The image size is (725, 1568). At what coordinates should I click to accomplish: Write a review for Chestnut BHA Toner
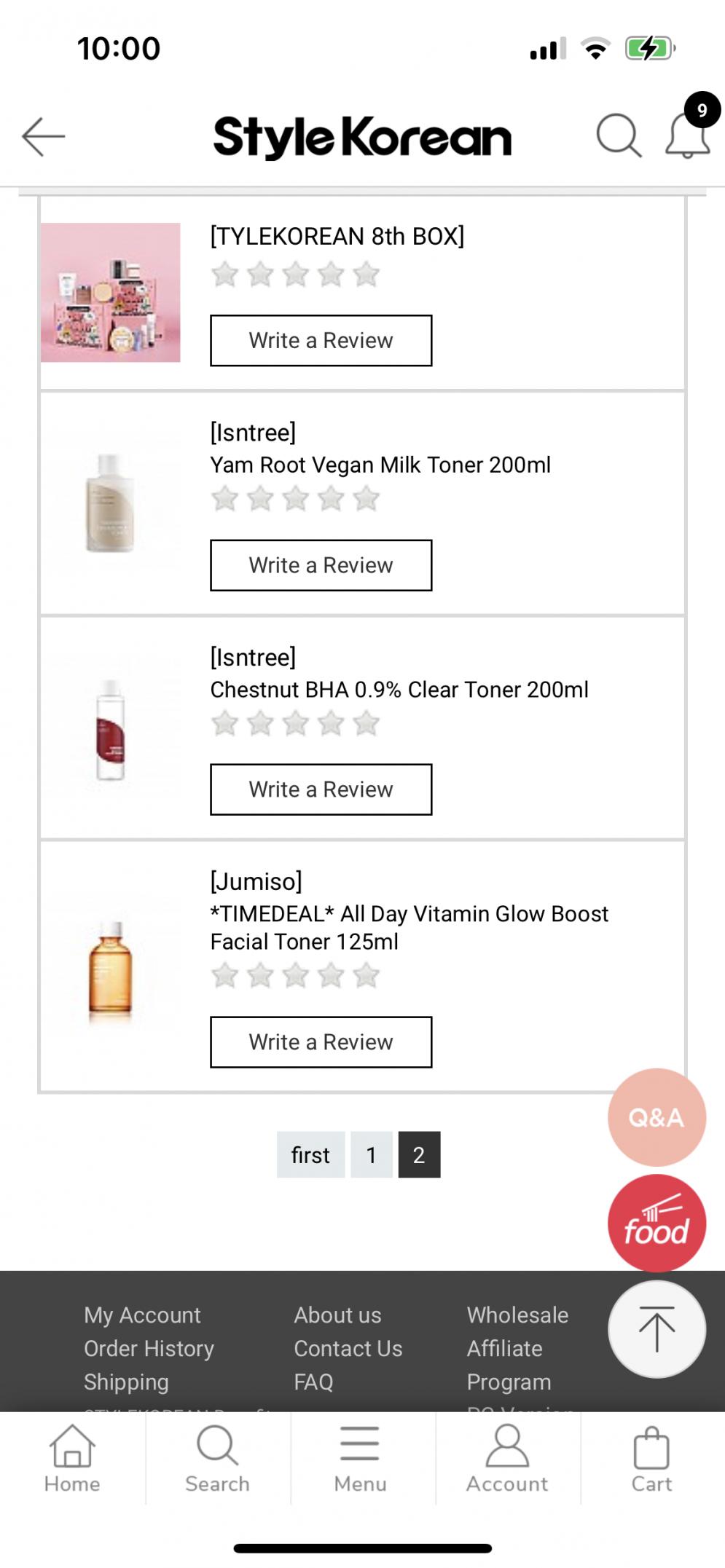(321, 789)
